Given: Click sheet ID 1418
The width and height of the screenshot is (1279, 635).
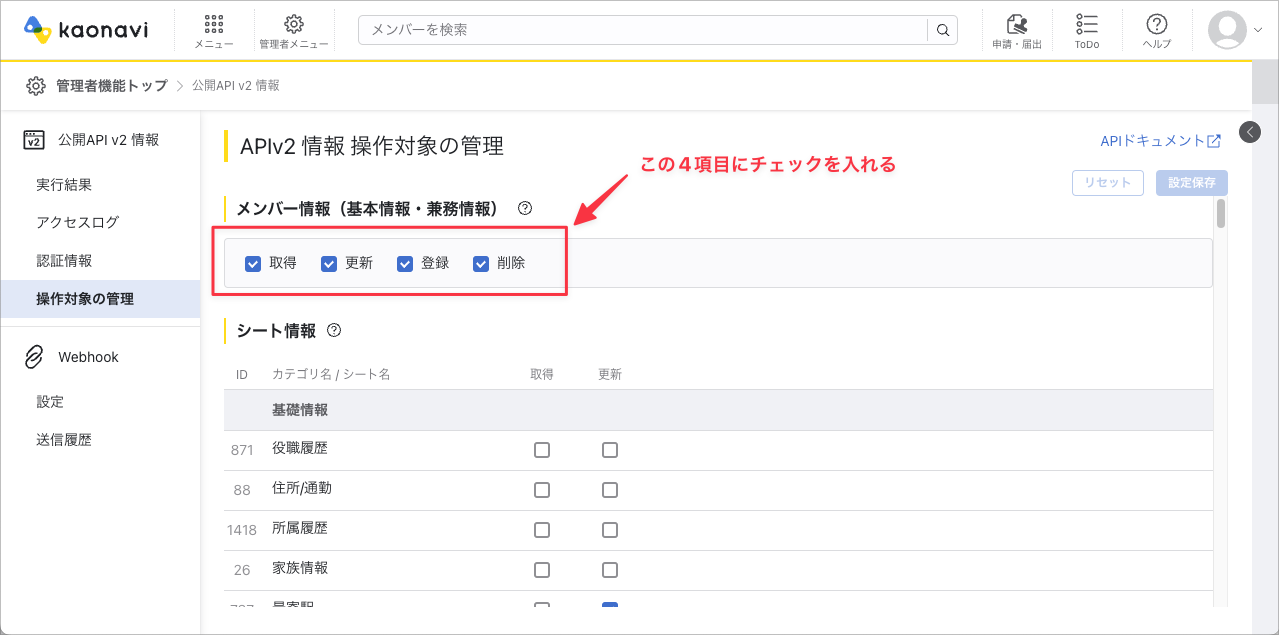Looking at the screenshot, I should (x=242, y=530).
